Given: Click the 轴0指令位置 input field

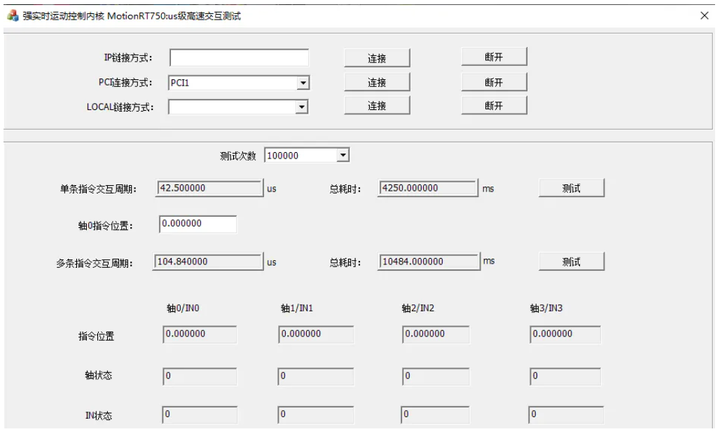Looking at the screenshot, I should click(198, 224).
